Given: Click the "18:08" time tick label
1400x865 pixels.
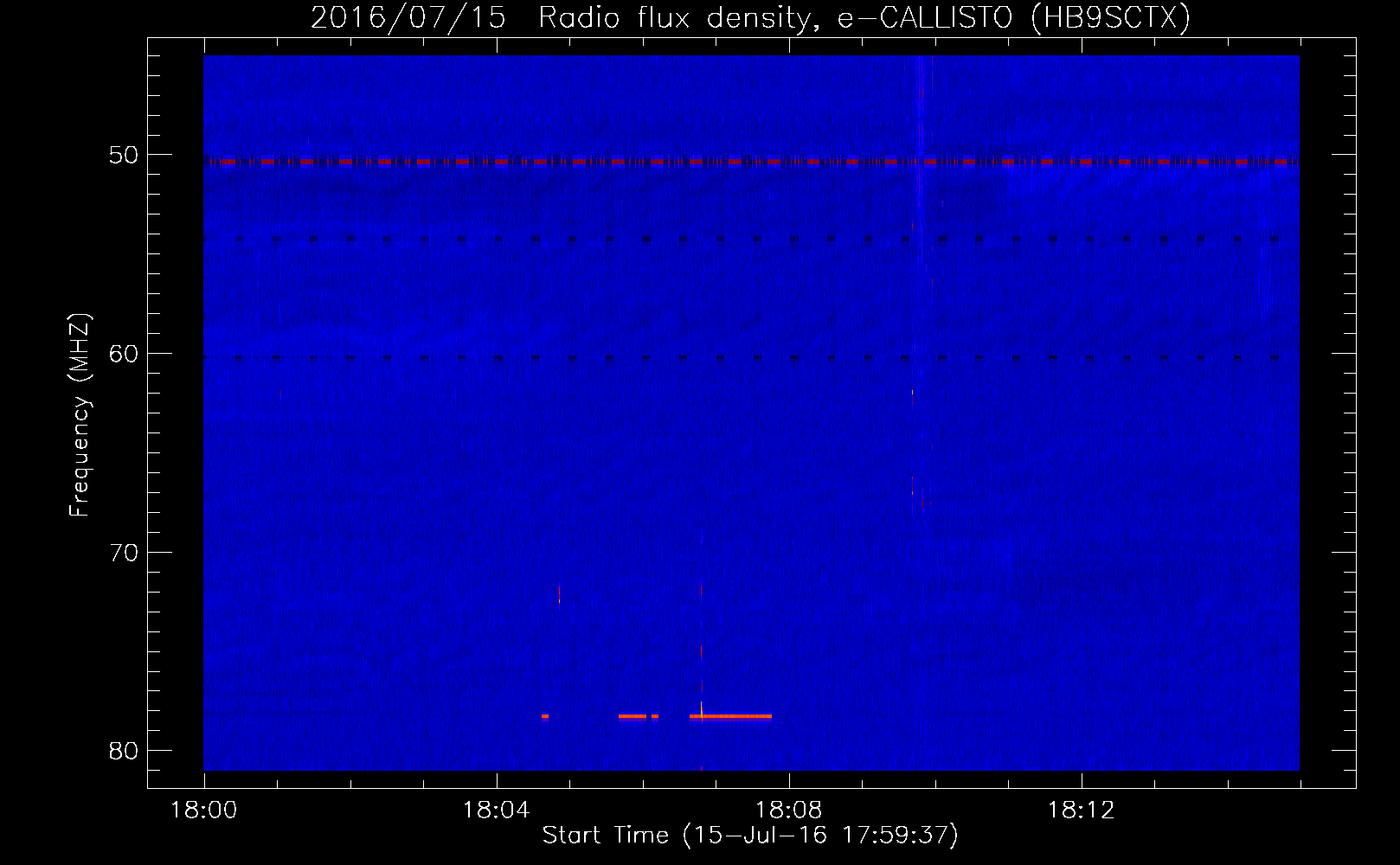Looking at the screenshot, I should point(788,811).
